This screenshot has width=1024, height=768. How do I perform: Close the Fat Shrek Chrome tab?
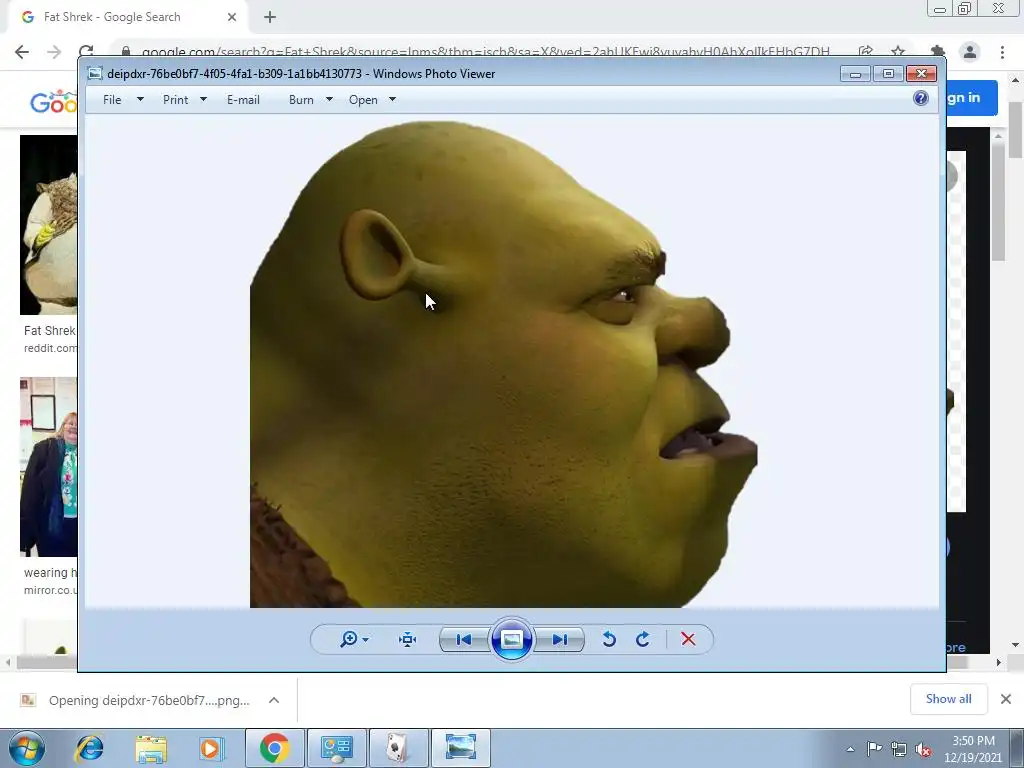pos(232,17)
